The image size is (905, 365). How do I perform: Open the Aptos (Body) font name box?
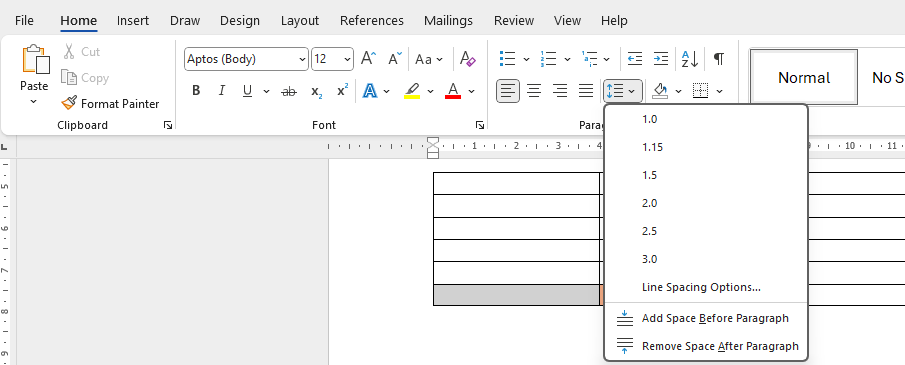(x=246, y=59)
